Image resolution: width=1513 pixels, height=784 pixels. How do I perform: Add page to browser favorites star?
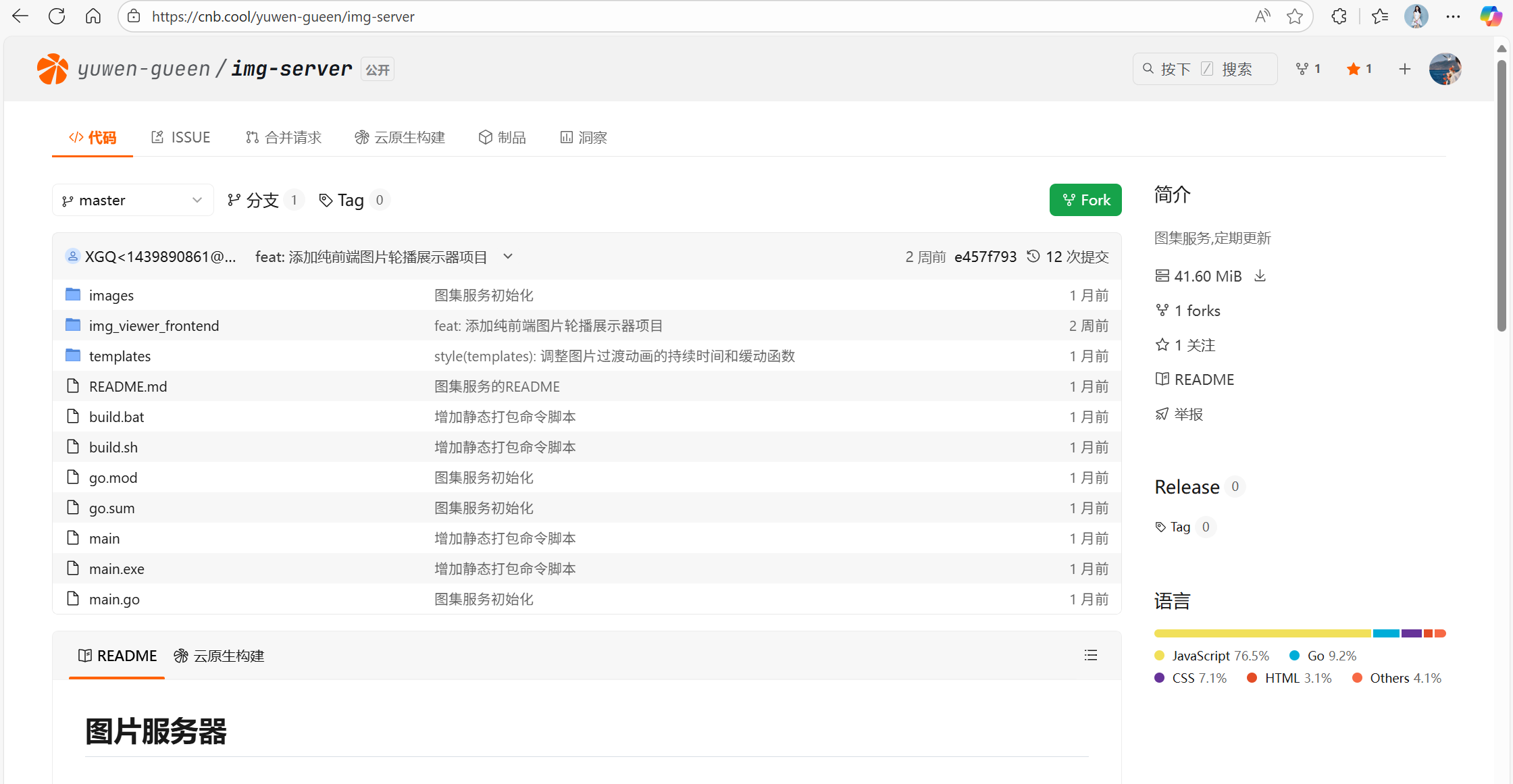[x=1294, y=16]
